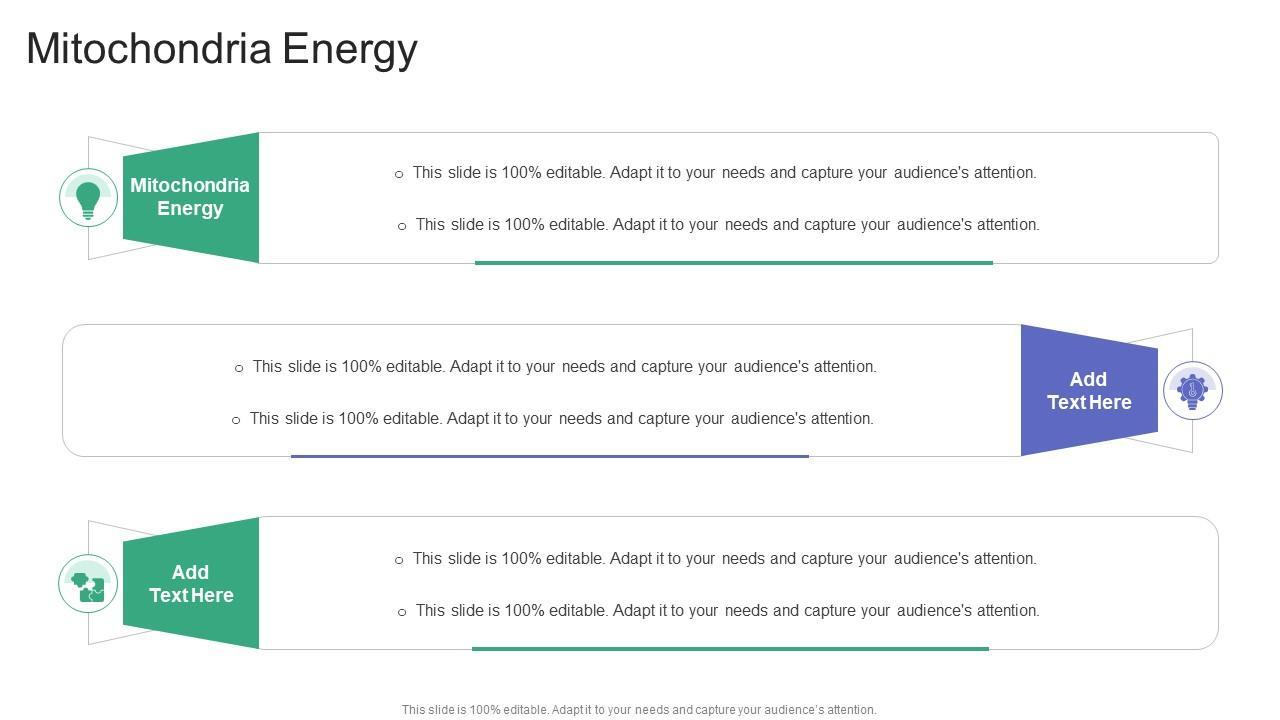The width and height of the screenshot is (1280, 720).
Task: Click the bullet circle before the top box's first line
Action: tap(399, 174)
